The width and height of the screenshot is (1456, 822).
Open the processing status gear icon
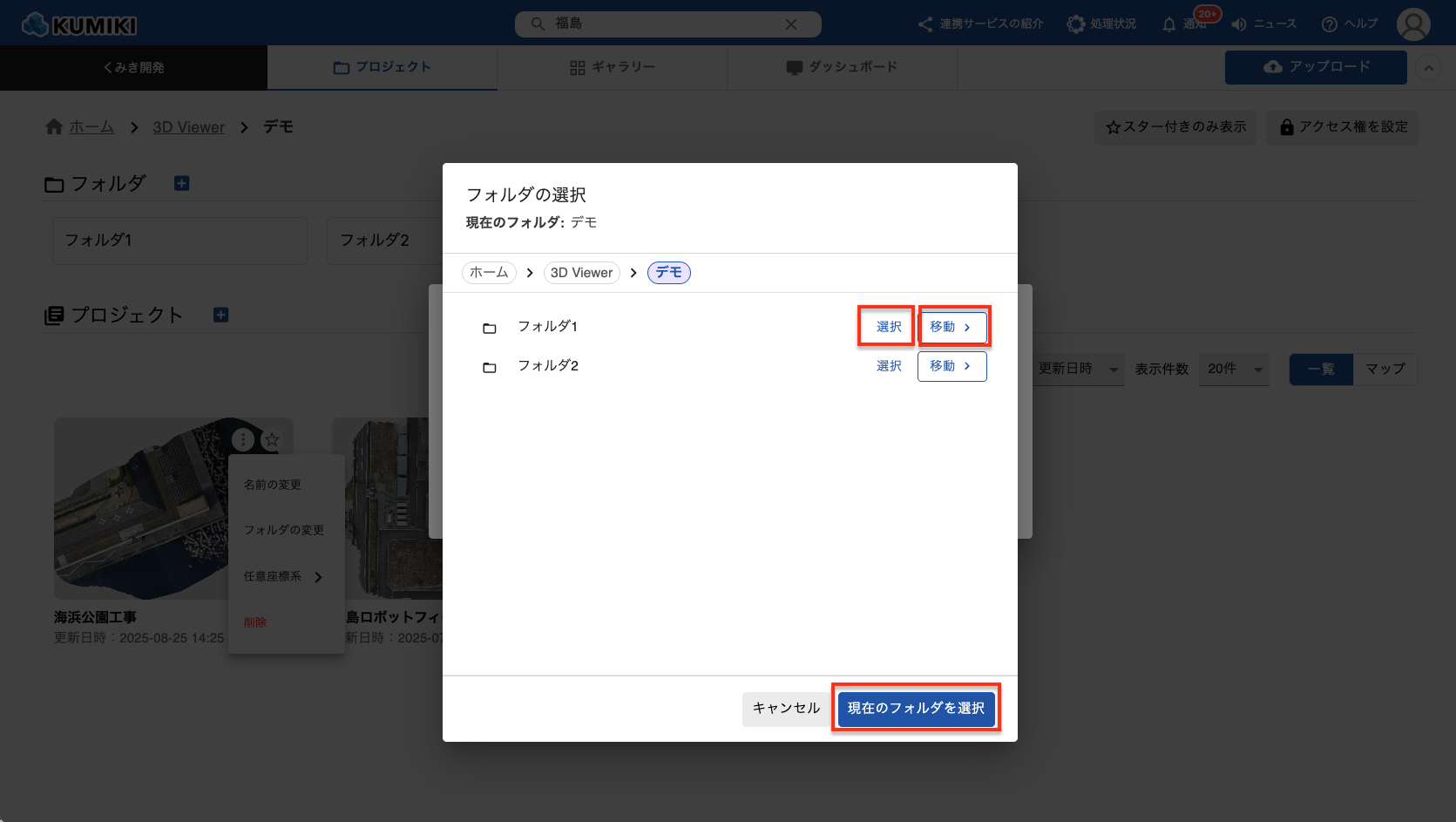(x=1076, y=24)
